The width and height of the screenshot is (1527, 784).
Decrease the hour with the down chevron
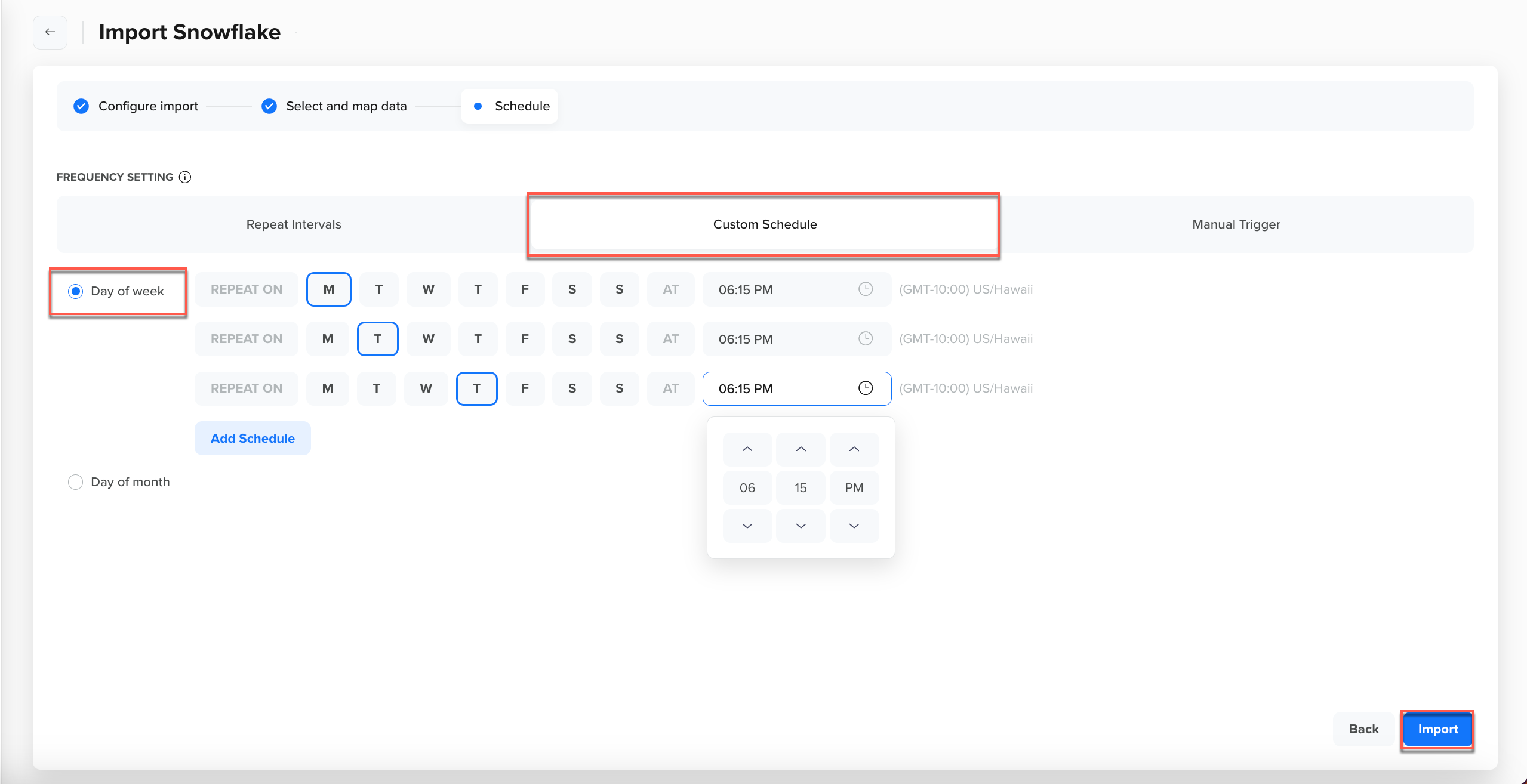(747, 526)
